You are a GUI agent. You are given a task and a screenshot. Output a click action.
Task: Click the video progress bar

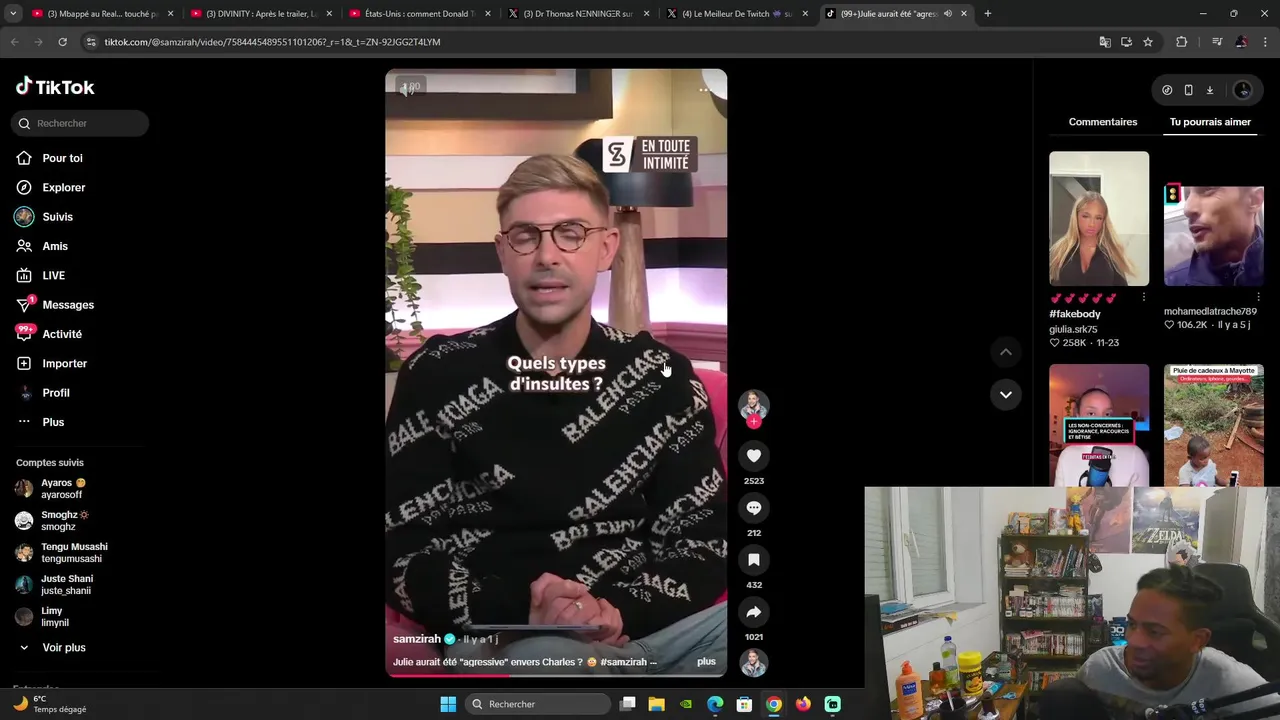click(x=556, y=675)
